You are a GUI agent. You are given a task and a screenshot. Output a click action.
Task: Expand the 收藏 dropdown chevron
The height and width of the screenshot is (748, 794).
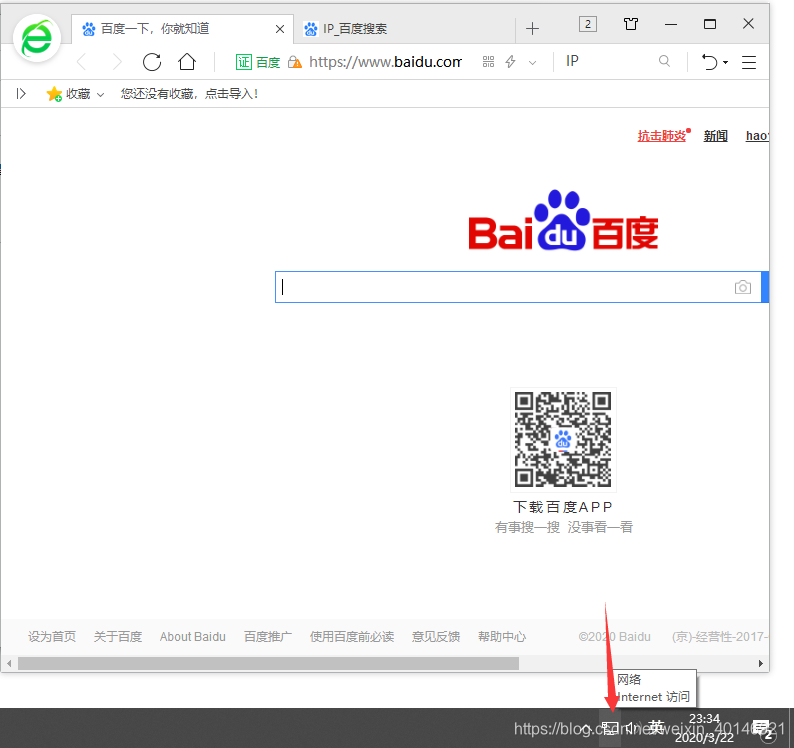pos(100,95)
